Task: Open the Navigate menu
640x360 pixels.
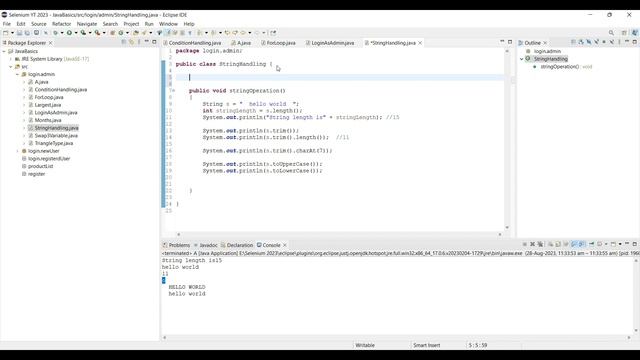Action: click(87, 24)
